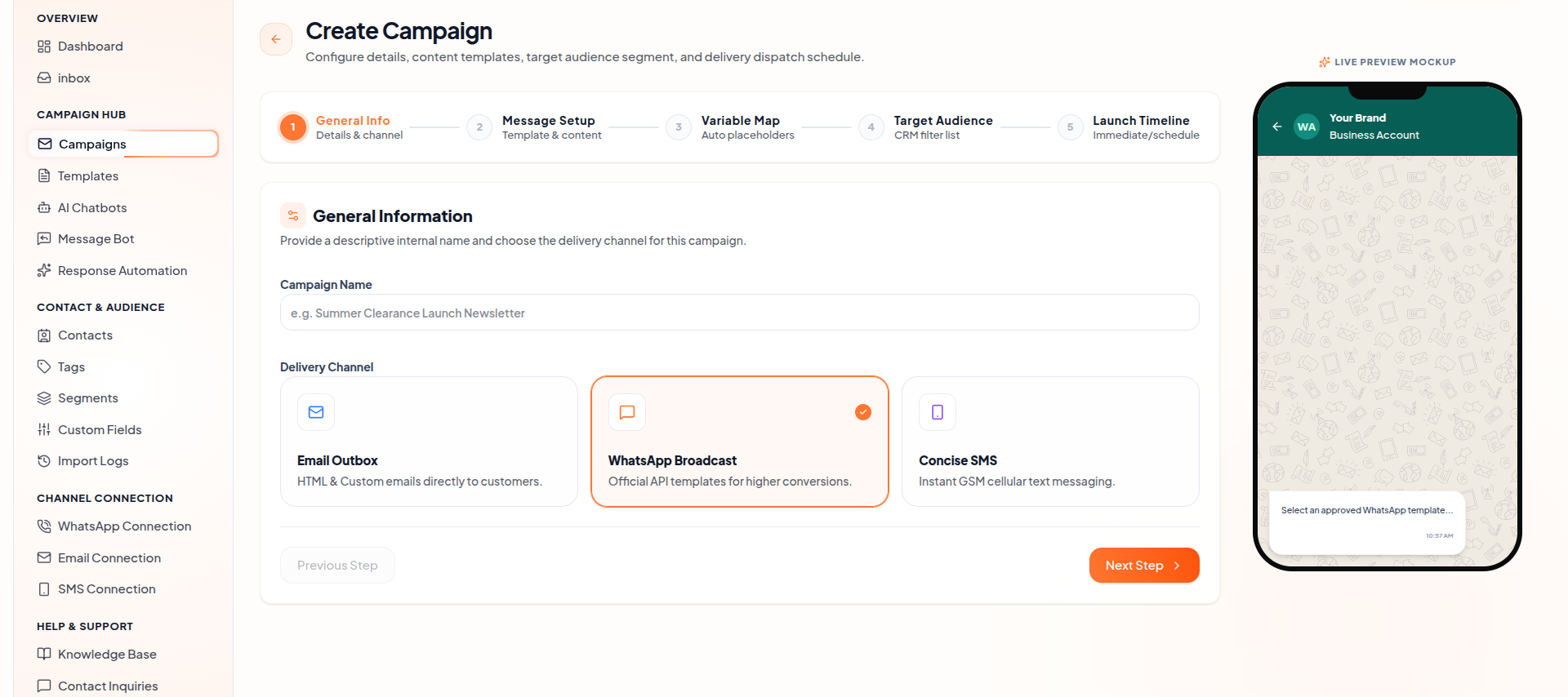The width and height of the screenshot is (1568, 697).
Task: Click the Create Campaign heading
Action: [x=399, y=31]
